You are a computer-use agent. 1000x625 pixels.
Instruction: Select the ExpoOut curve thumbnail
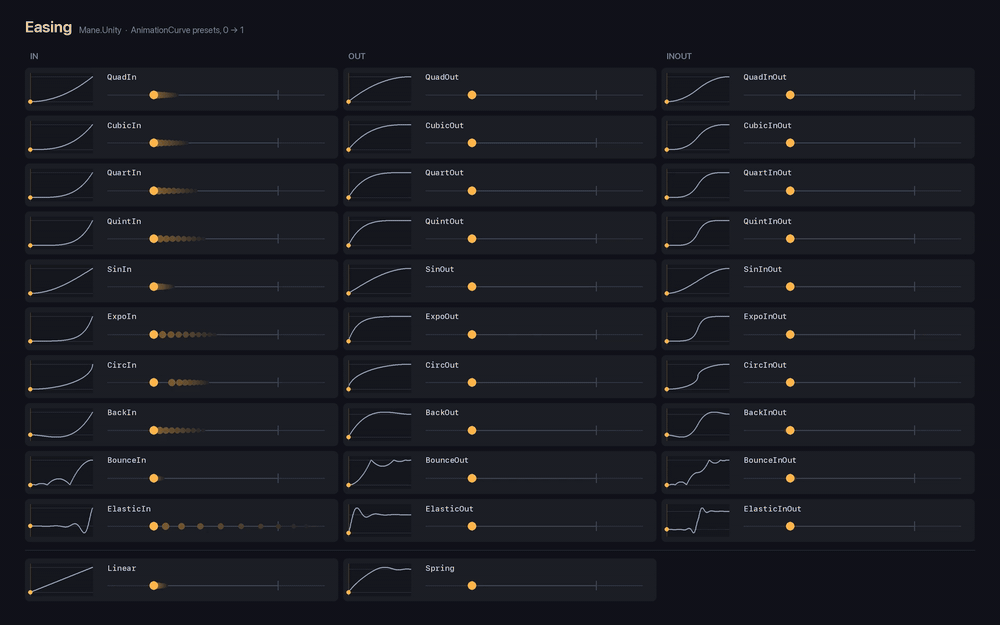[379, 328]
